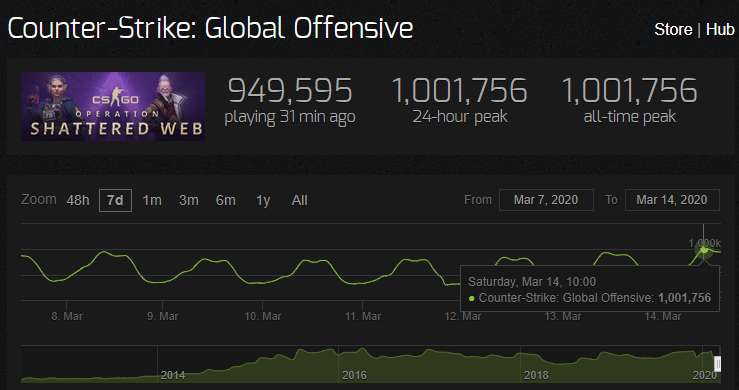Click the 10. Mar axis label
Image resolution: width=739 pixels, height=390 pixels.
pos(263,316)
